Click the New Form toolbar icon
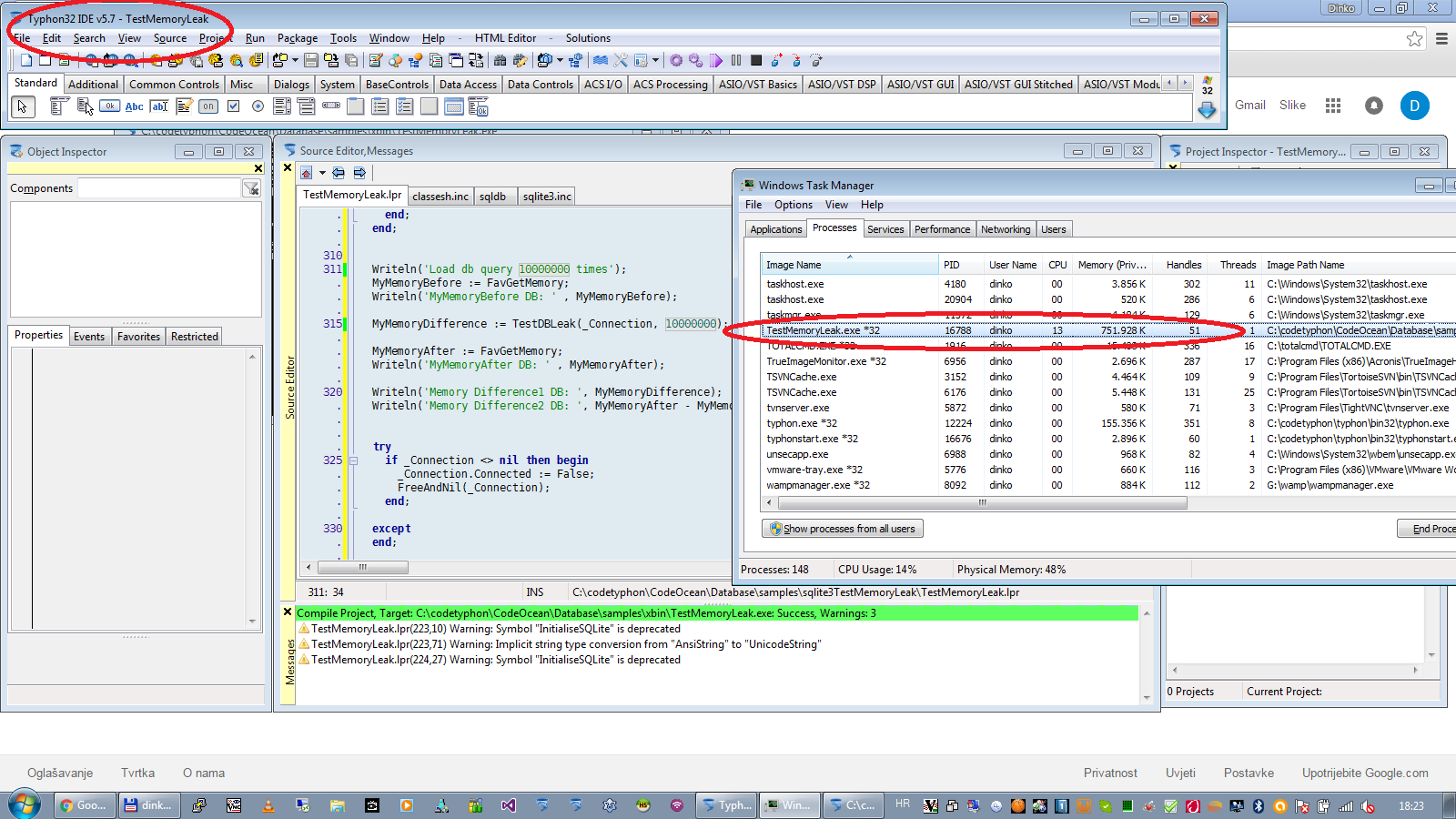Viewport: 1456px width, 819px height. [45, 60]
